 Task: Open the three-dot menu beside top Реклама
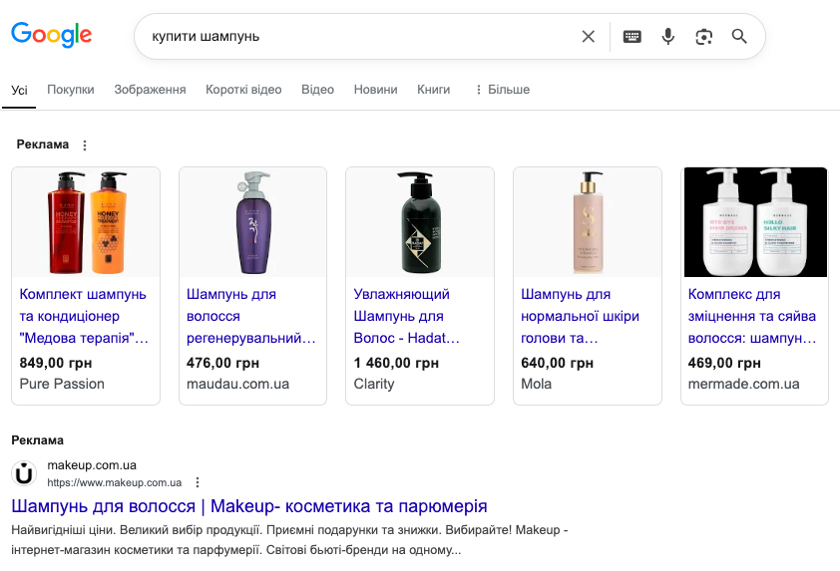click(85, 145)
